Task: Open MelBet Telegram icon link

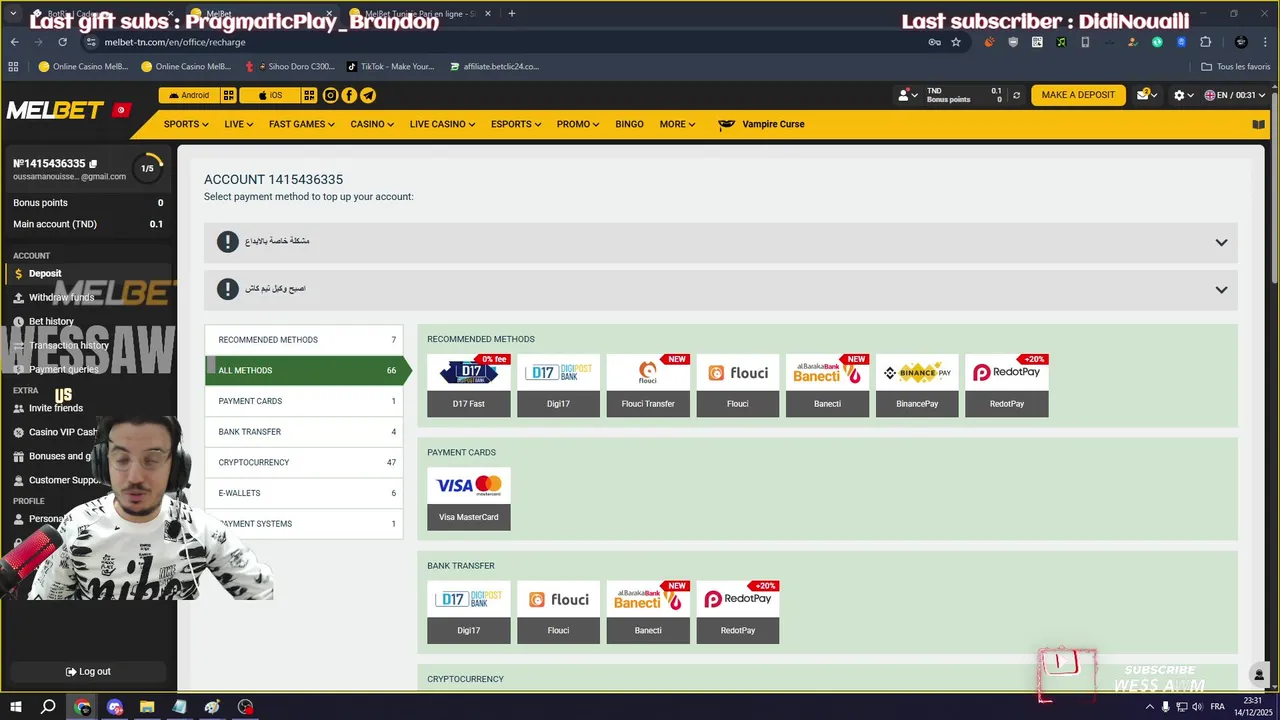Action: [x=368, y=95]
